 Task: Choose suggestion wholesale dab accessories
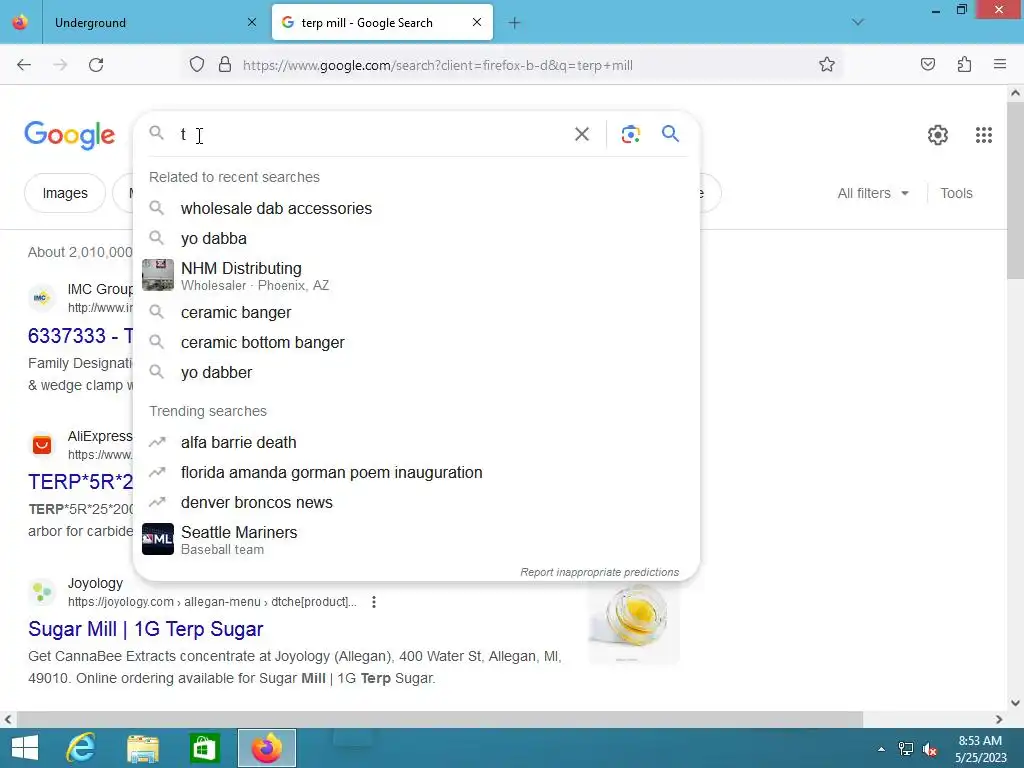coord(417,208)
